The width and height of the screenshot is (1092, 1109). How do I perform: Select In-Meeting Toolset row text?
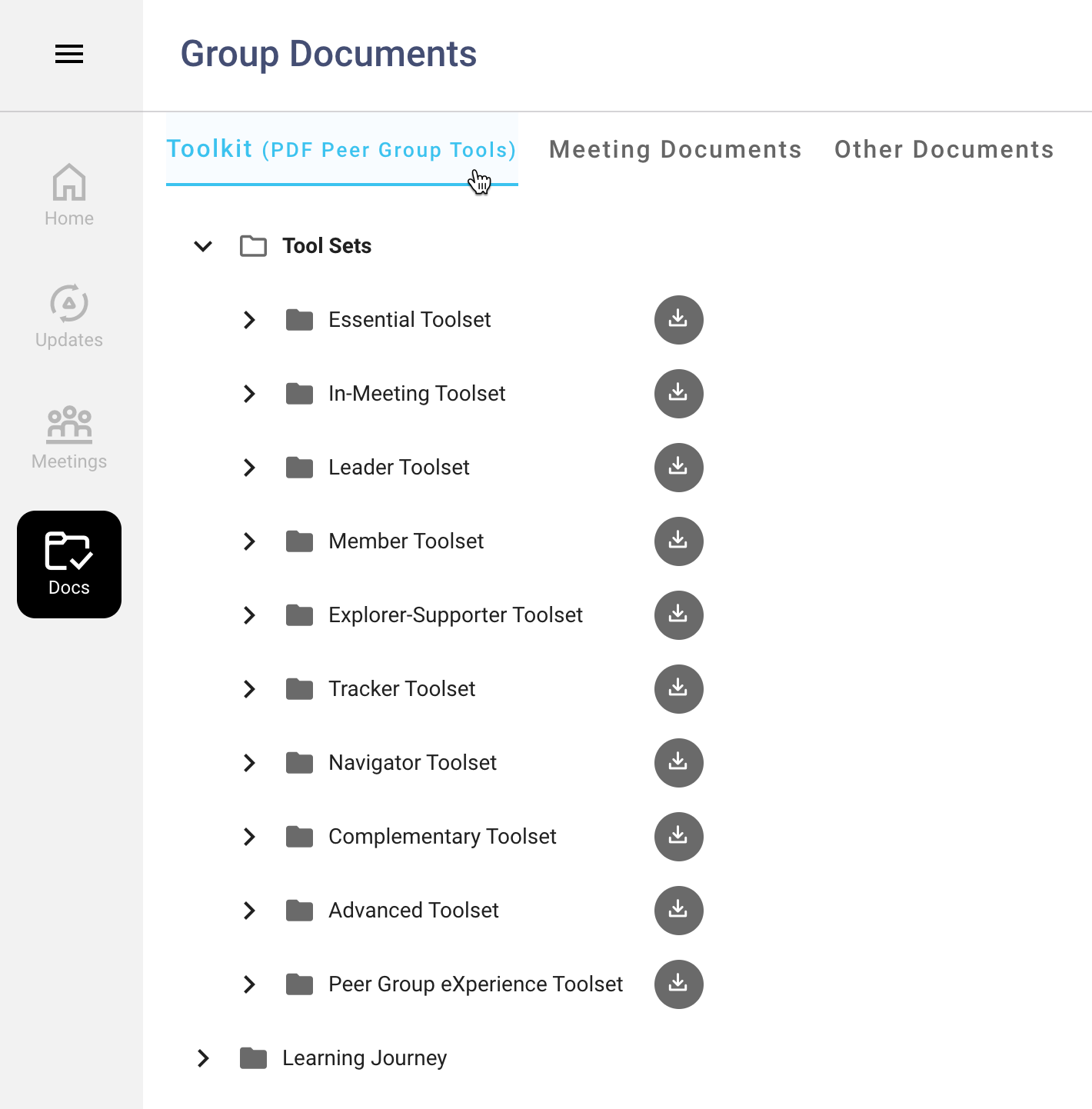417,394
